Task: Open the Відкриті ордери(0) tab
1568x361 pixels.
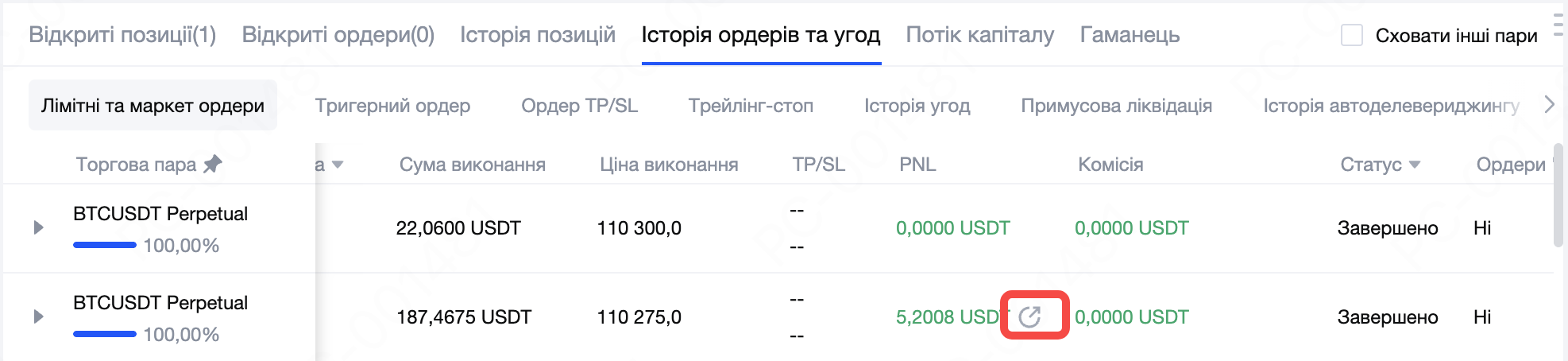Action: 338,35
